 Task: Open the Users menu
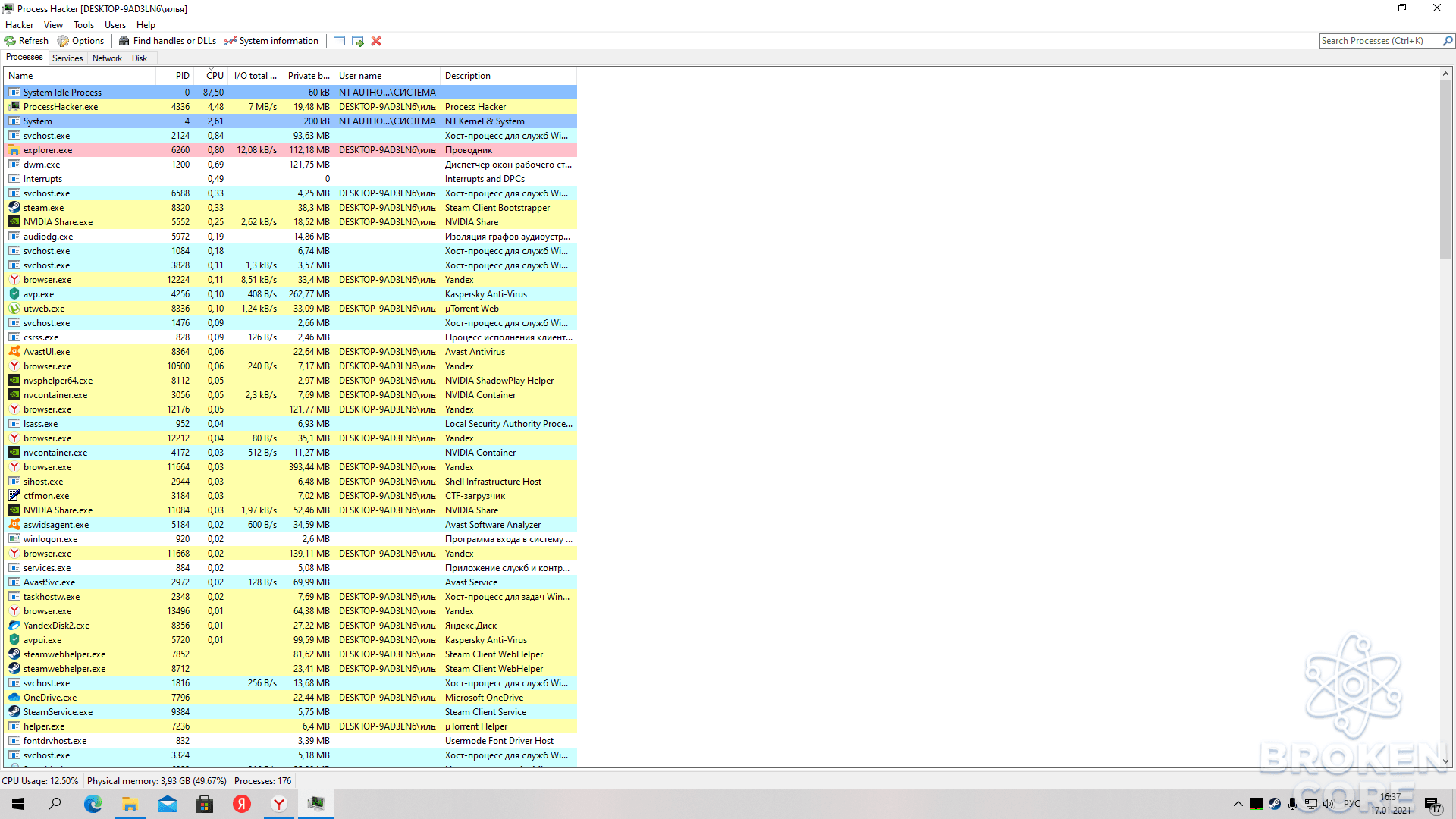coord(115,25)
